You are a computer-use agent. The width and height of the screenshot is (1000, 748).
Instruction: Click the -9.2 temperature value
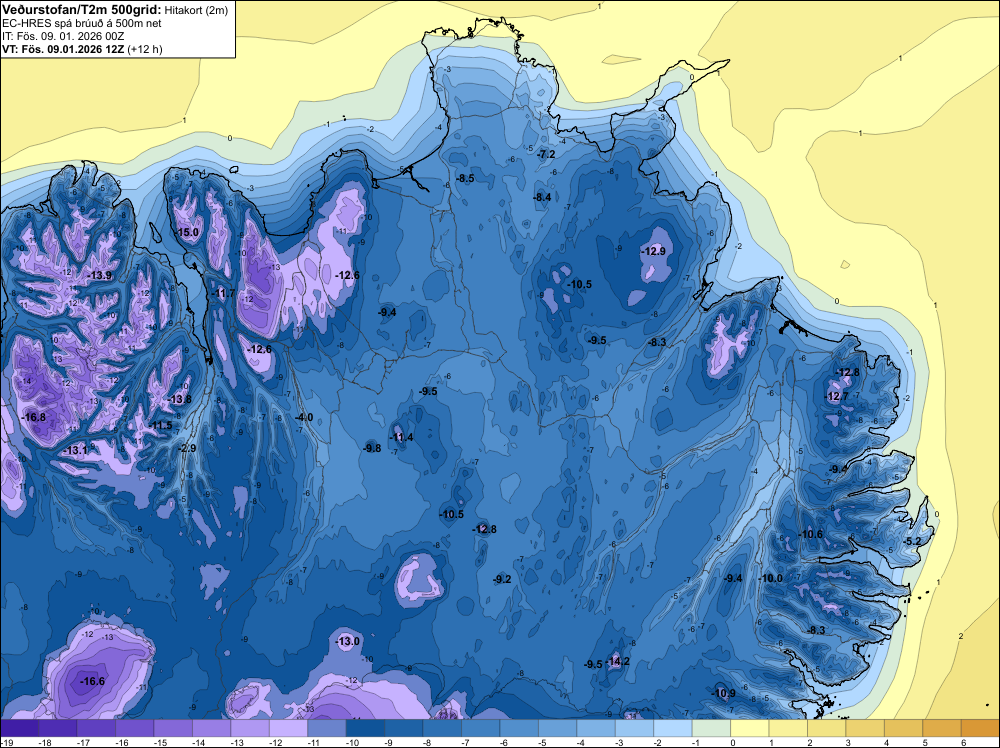[502, 579]
